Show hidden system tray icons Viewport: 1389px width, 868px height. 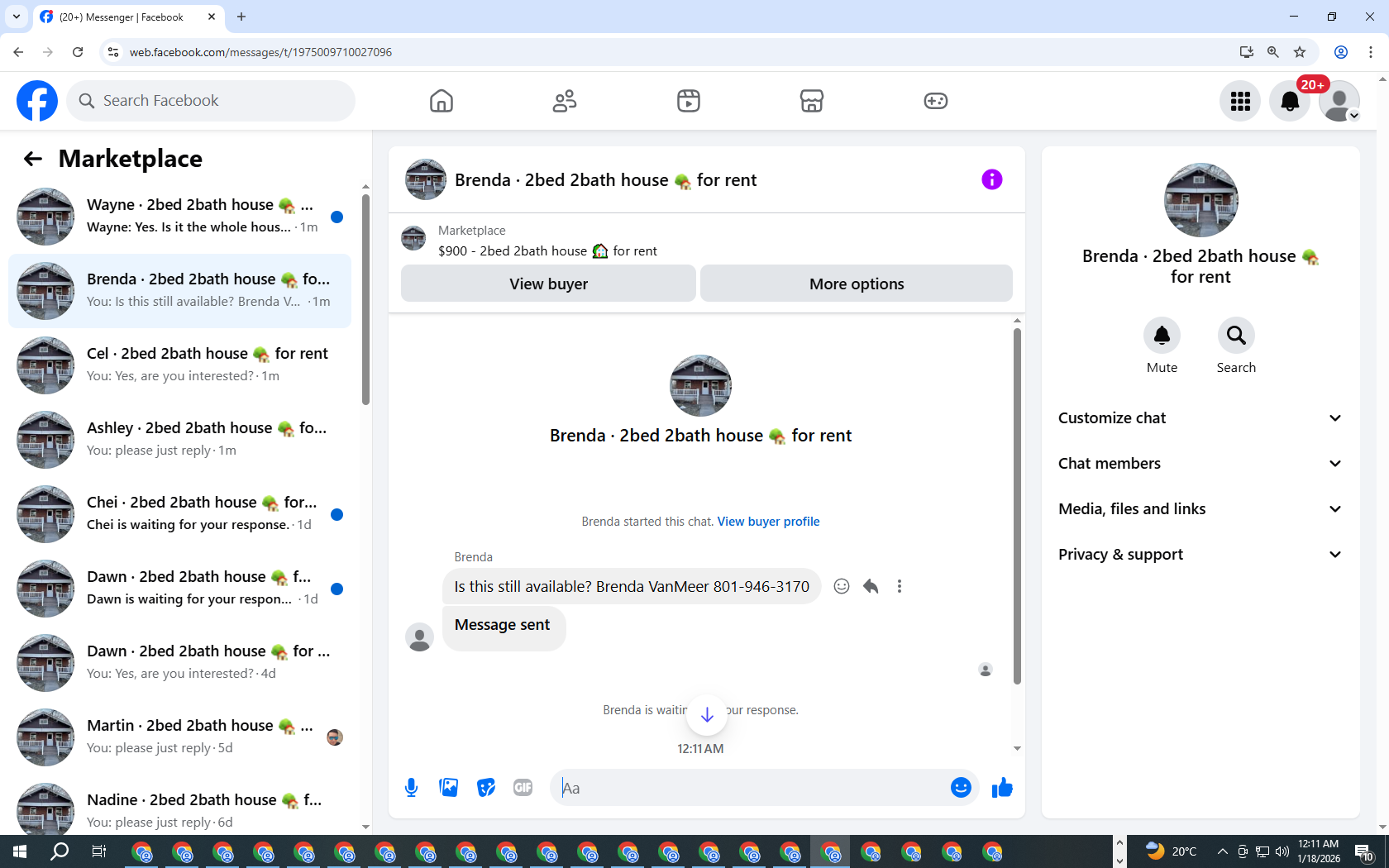click(1222, 851)
